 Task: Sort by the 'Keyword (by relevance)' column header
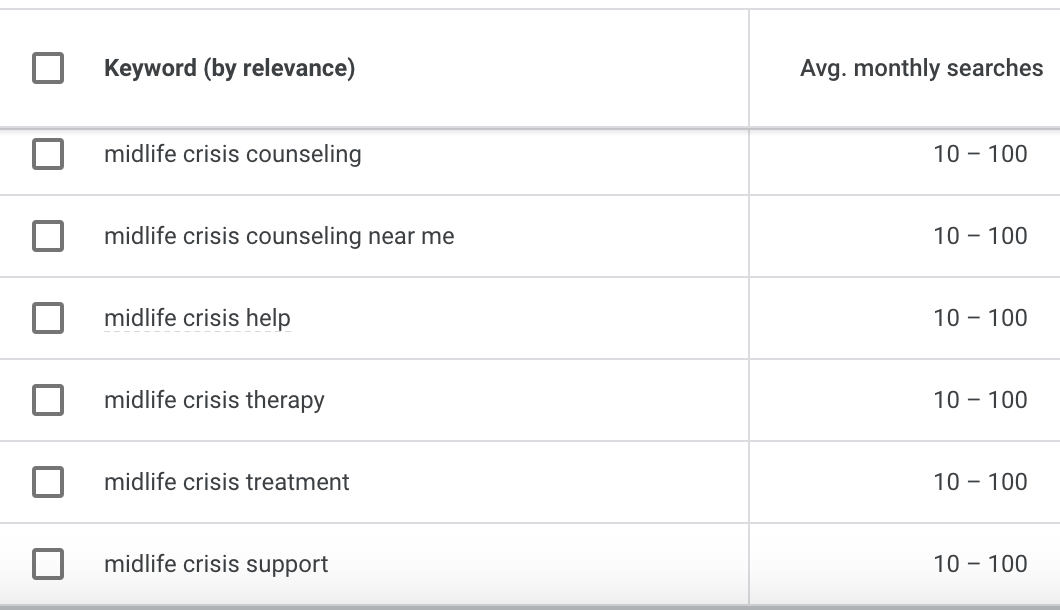(x=229, y=68)
